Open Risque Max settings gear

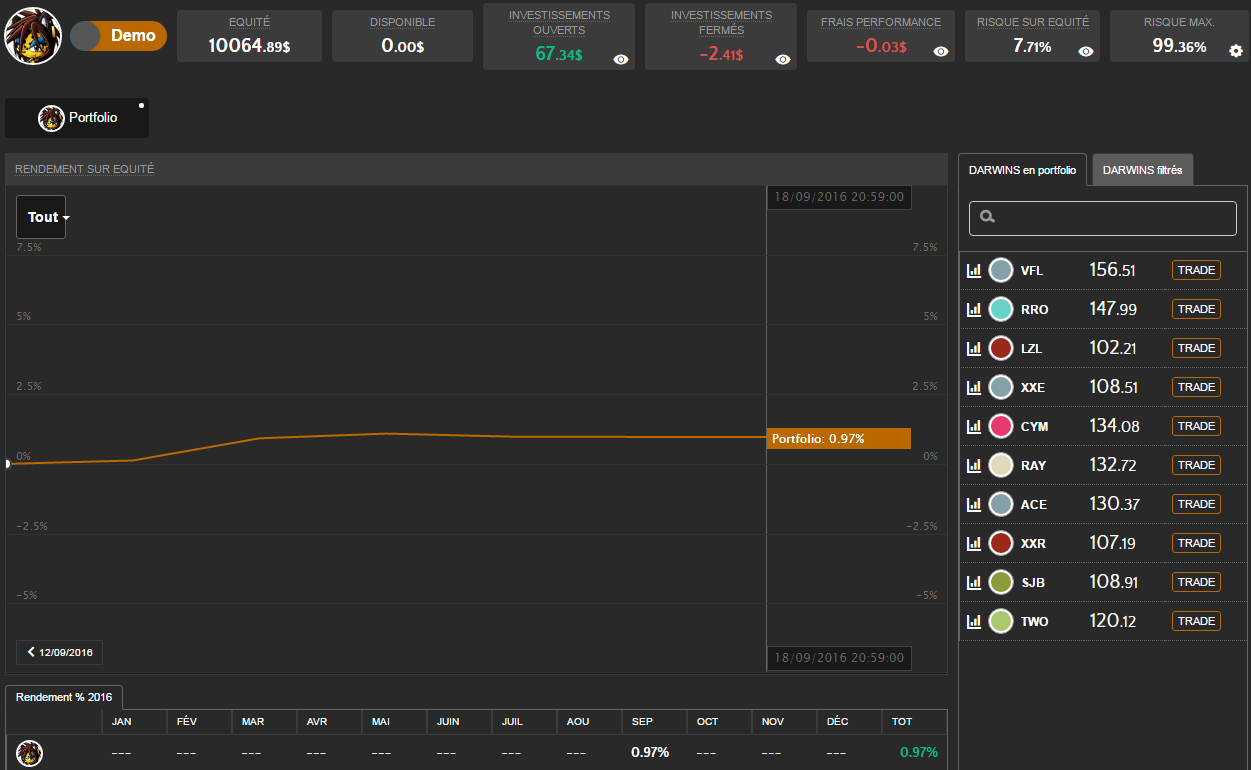point(1236,51)
